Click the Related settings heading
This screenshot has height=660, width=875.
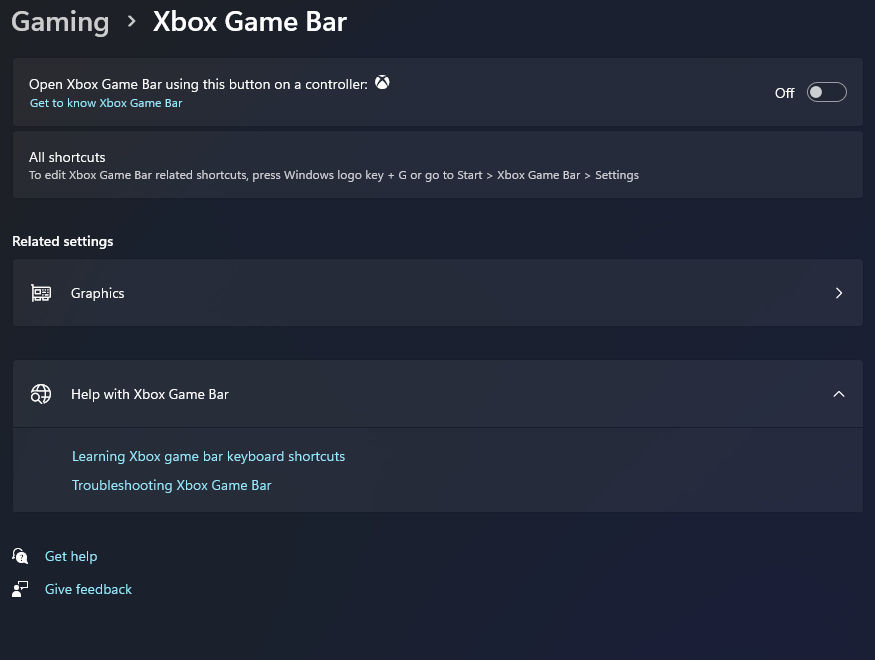62,241
